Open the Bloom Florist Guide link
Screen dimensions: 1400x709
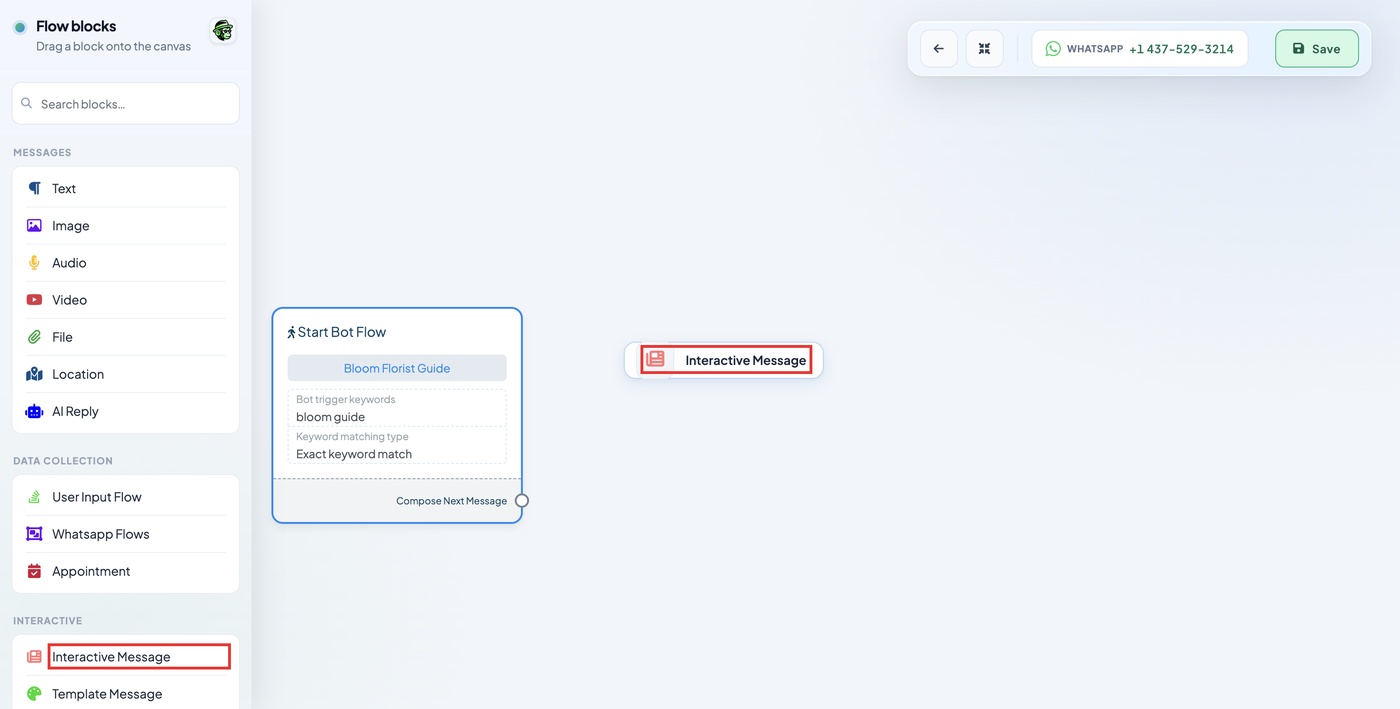click(x=397, y=368)
